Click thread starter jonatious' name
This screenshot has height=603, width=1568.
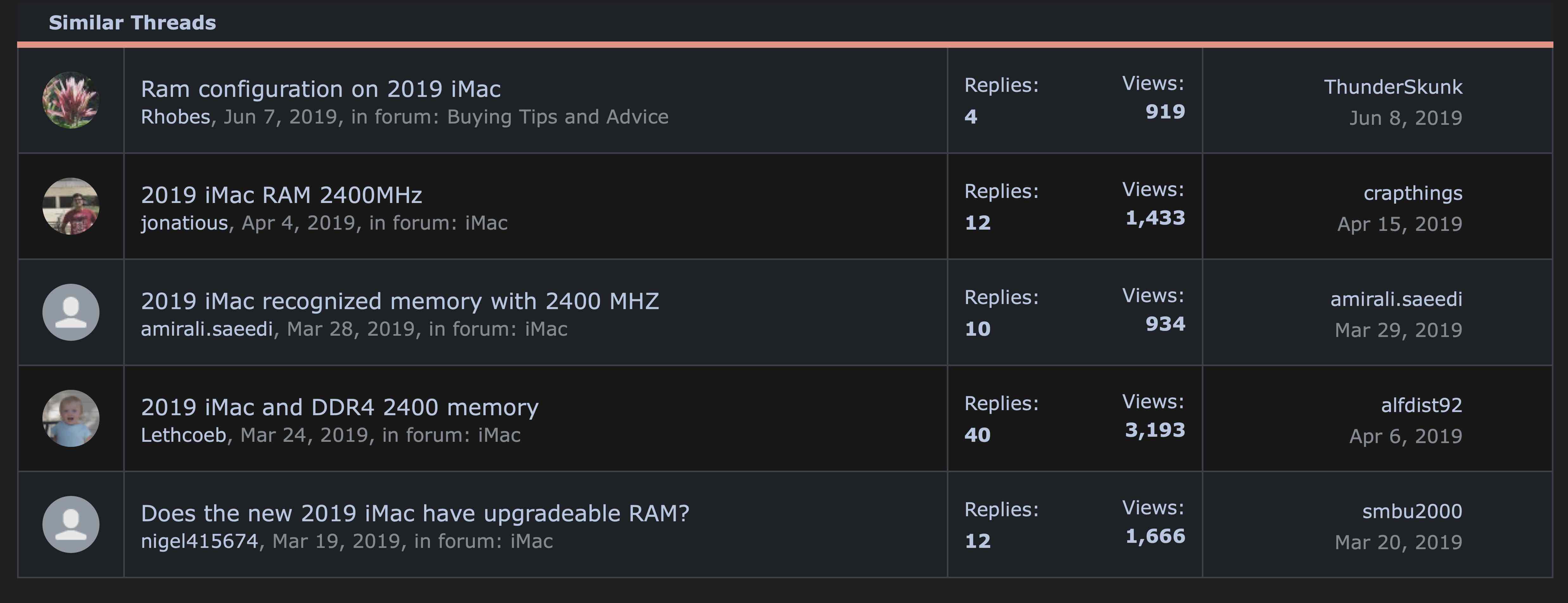[184, 223]
